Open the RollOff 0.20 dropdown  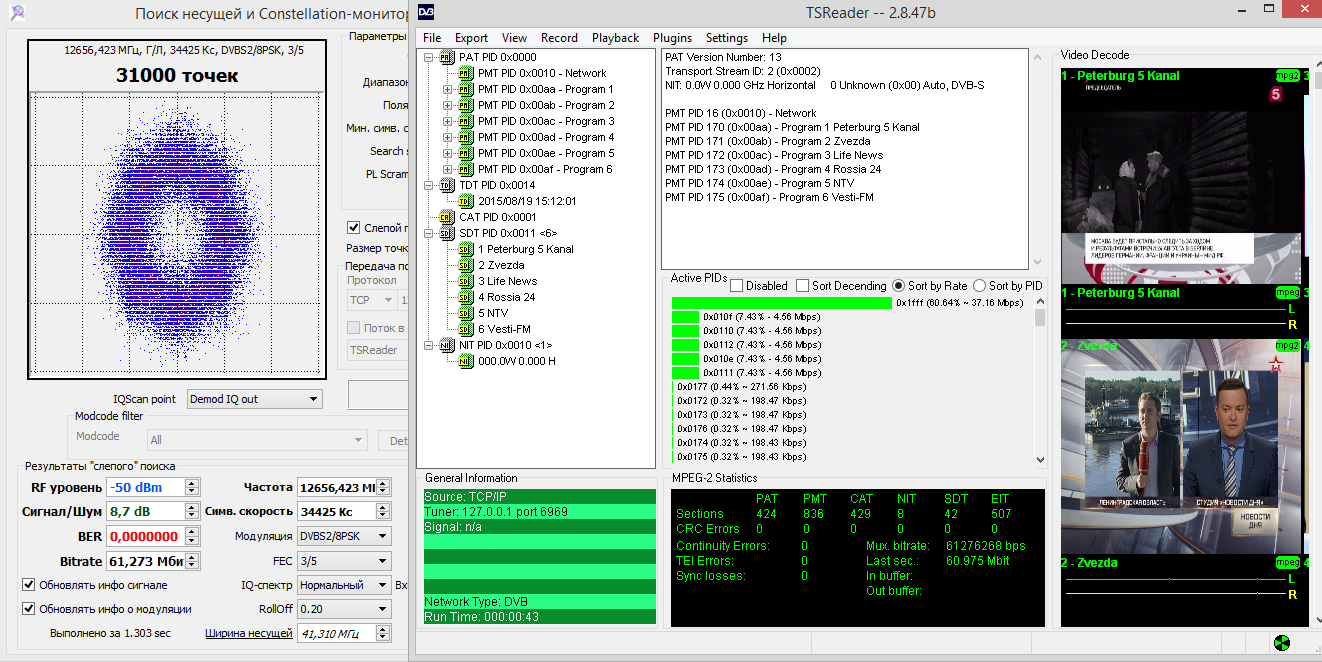344,609
